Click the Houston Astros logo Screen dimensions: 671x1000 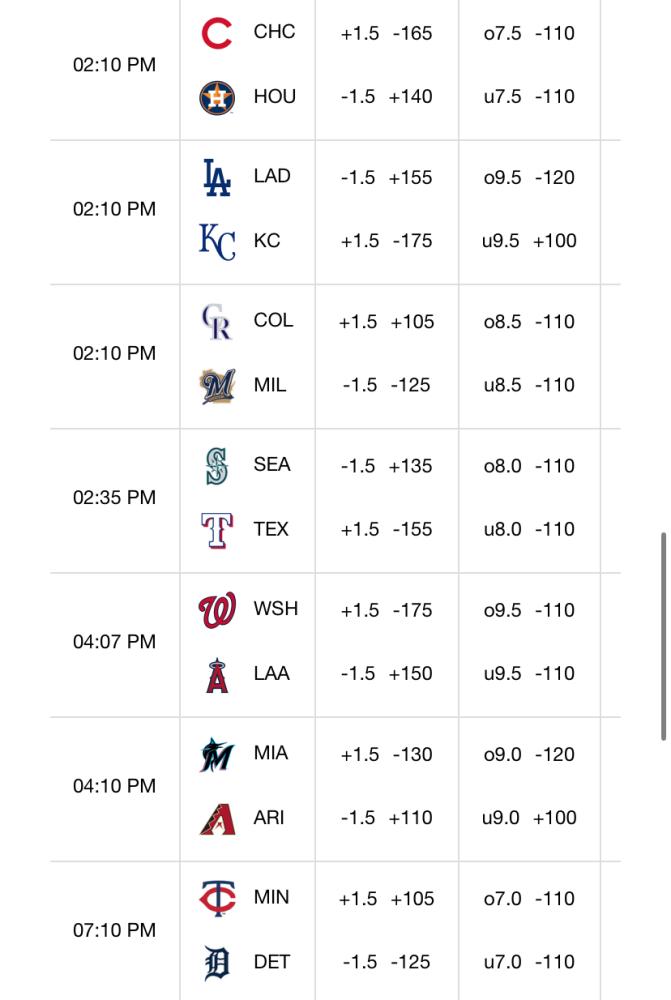point(217,98)
